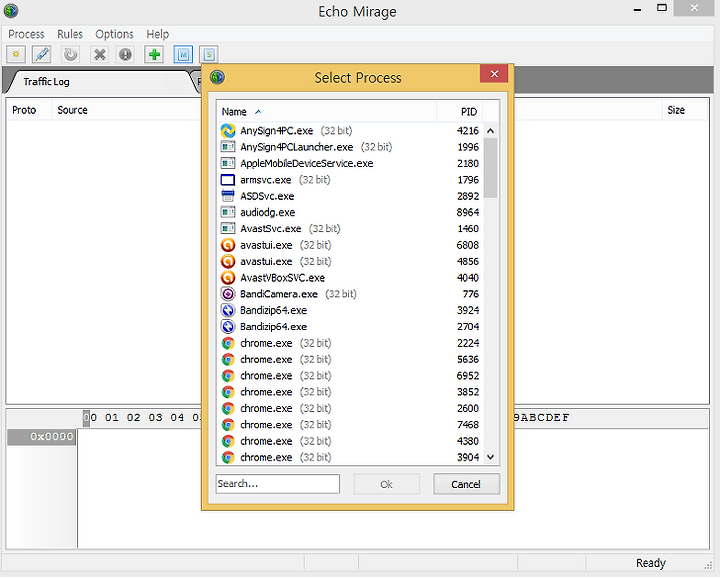Select chrome.exe icon with PID 2224
This screenshot has width=720, height=577.
click(228, 343)
